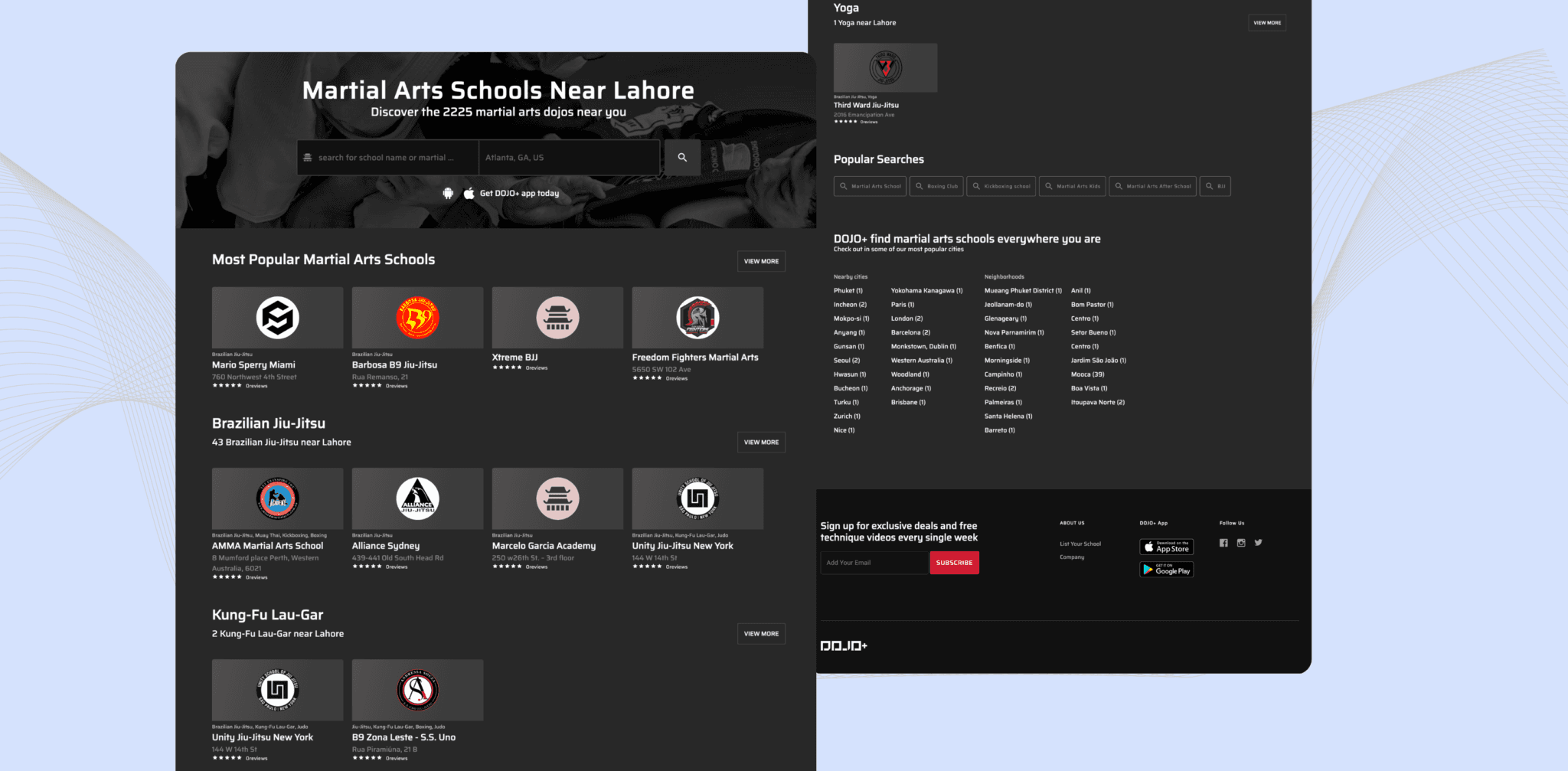Select the Marcelo Garcia Academy logo thumbnail
The image size is (1568, 771).
pyautogui.click(x=557, y=498)
